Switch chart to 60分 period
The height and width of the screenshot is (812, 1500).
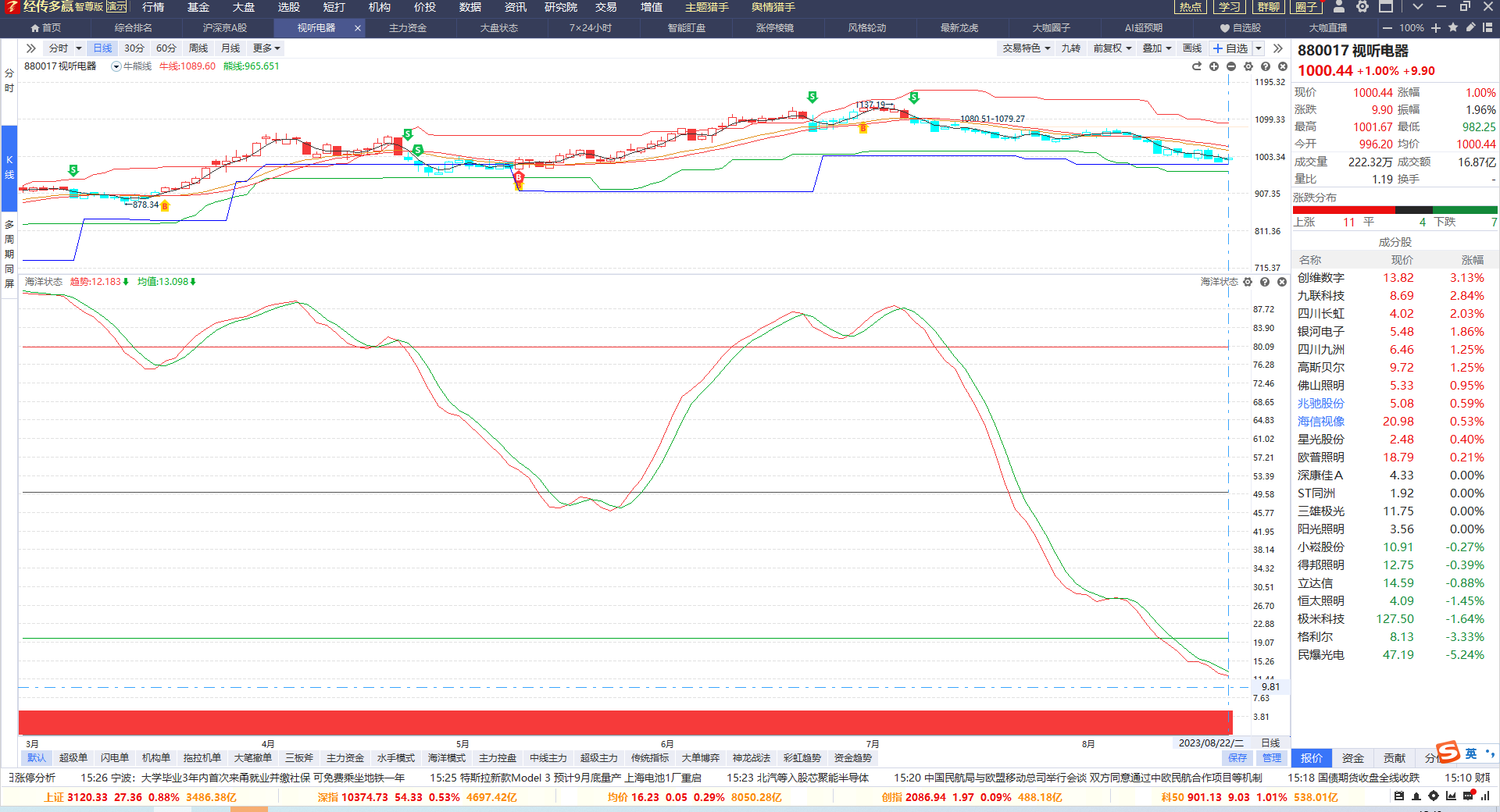coord(166,48)
